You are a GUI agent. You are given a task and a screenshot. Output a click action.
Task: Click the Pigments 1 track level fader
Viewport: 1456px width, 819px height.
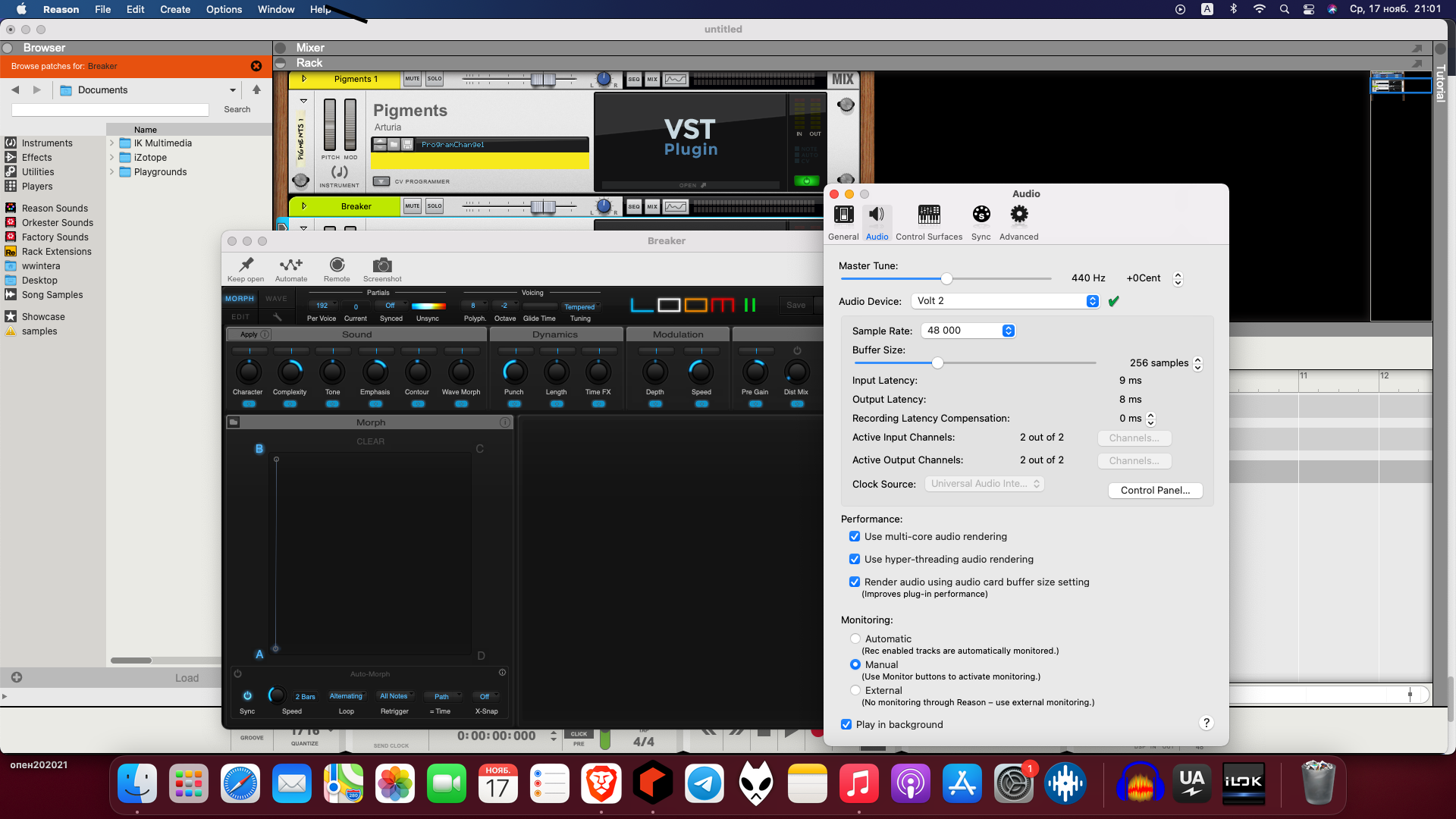click(x=543, y=79)
